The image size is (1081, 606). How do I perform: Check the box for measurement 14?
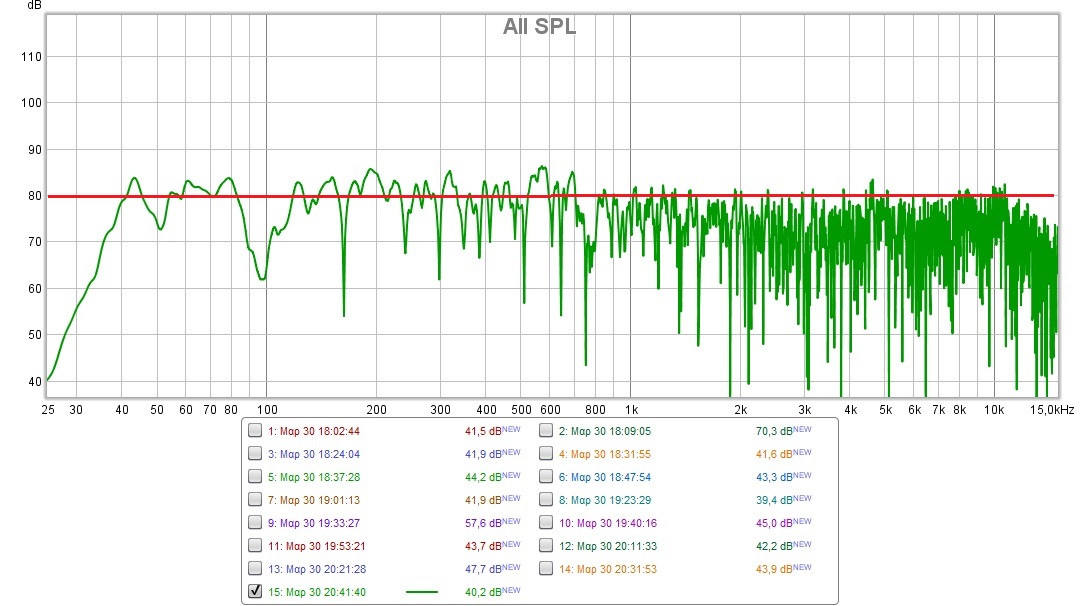(x=546, y=569)
